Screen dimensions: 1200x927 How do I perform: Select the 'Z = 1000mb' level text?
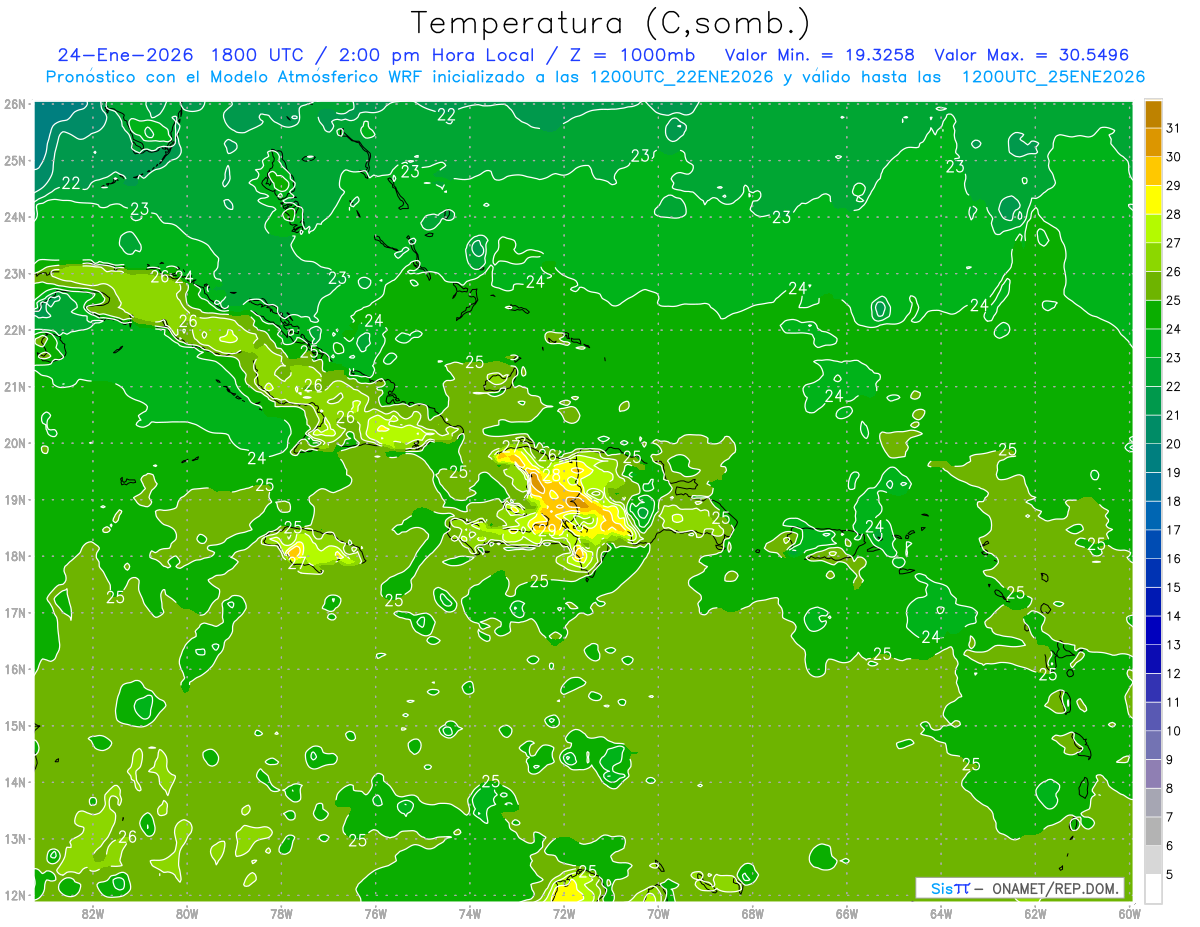[x=634, y=55]
